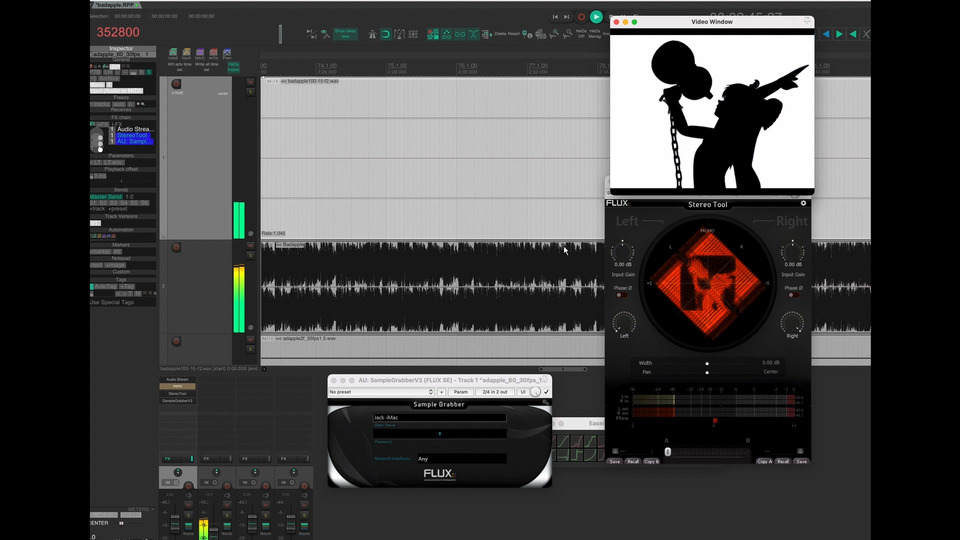Screen dimensions: 960x540
Task: Click the UI button in SampleGrabber window
Action: (x=523, y=392)
